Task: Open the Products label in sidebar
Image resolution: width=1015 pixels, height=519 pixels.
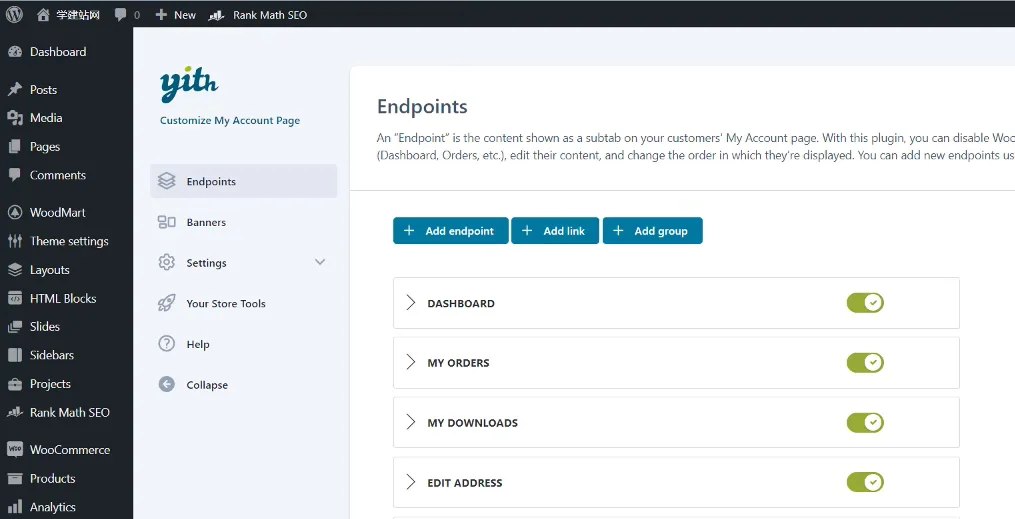Action: point(52,478)
